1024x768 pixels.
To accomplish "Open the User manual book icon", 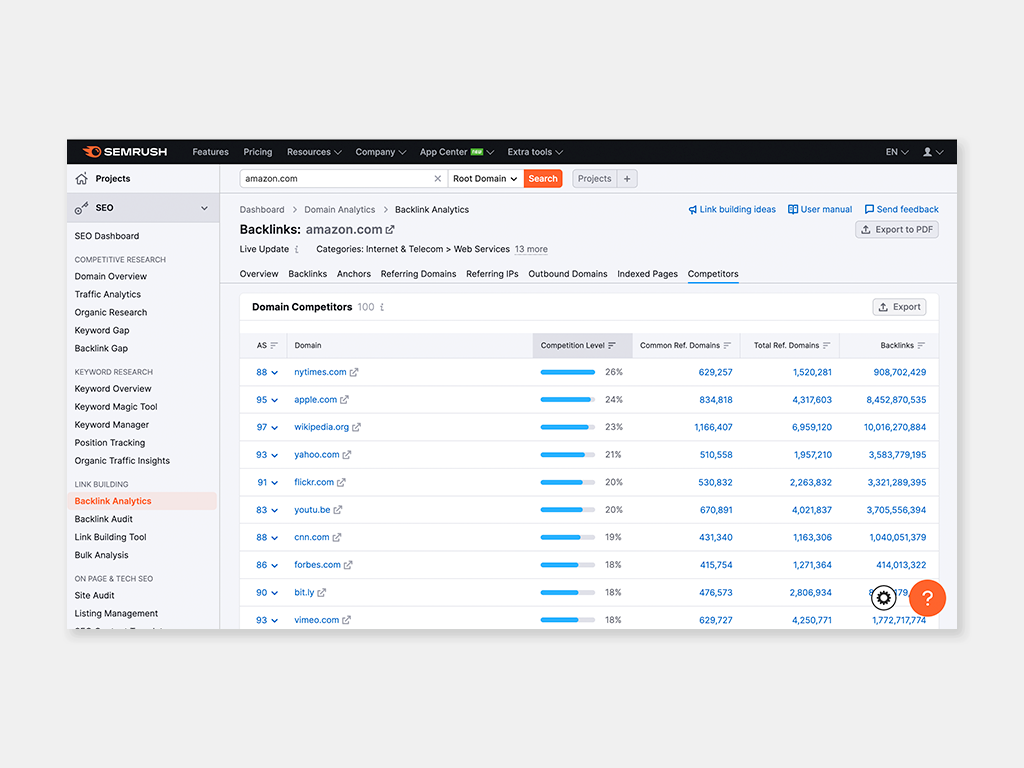I will [791, 209].
